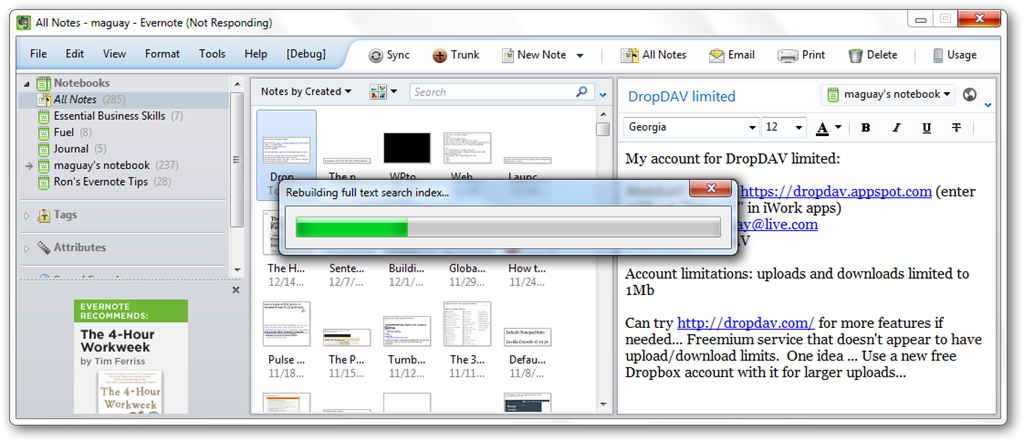Click the note list vertical scrollbar
The width and height of the screenshot is (1024, 442).
pos(603,260)
